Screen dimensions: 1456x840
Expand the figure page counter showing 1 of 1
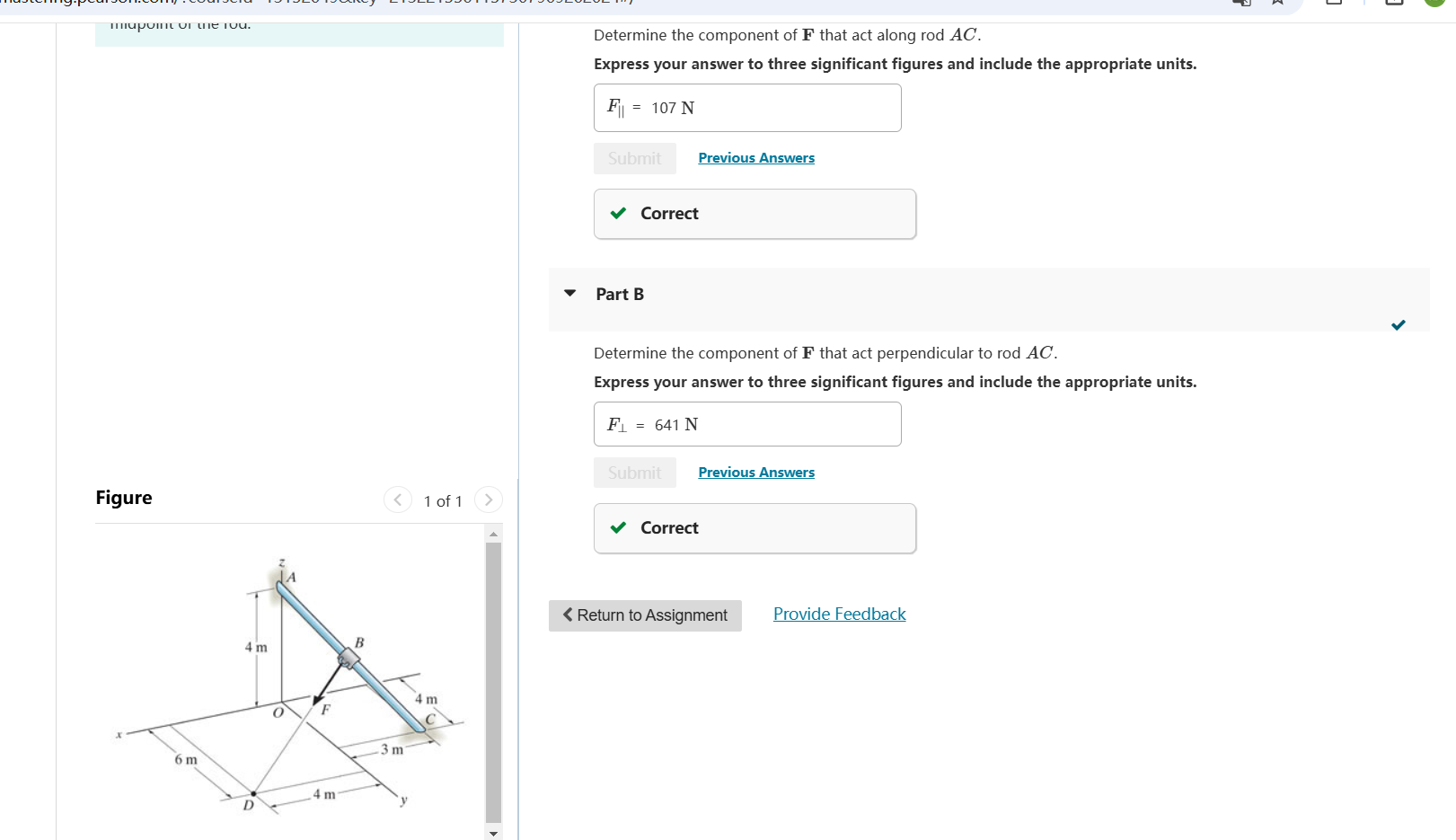point(442,500)
